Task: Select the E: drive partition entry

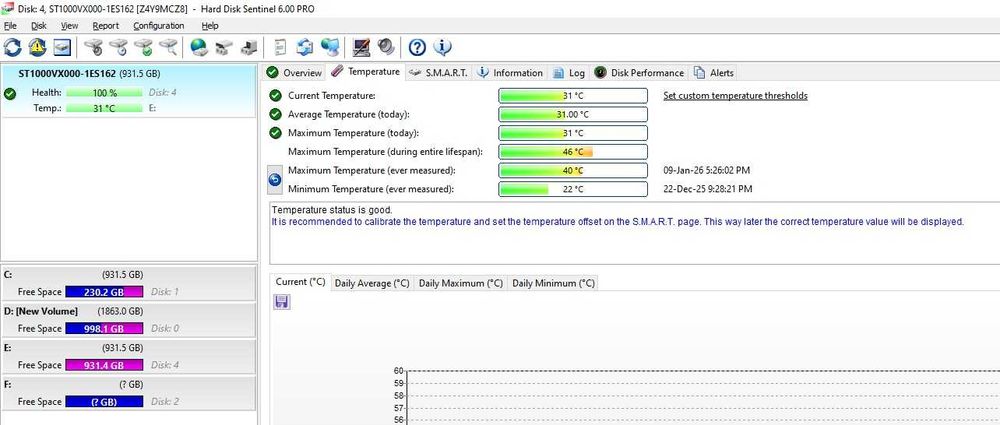Action: coord(128,356)
